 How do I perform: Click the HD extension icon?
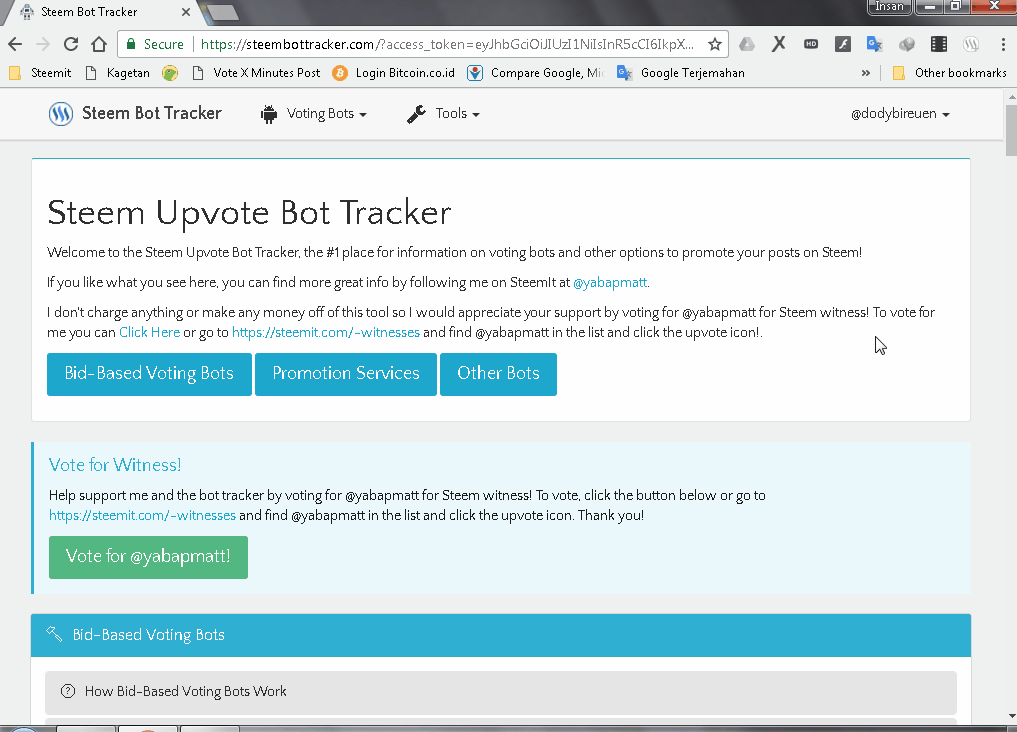click(x=811, y=44)
